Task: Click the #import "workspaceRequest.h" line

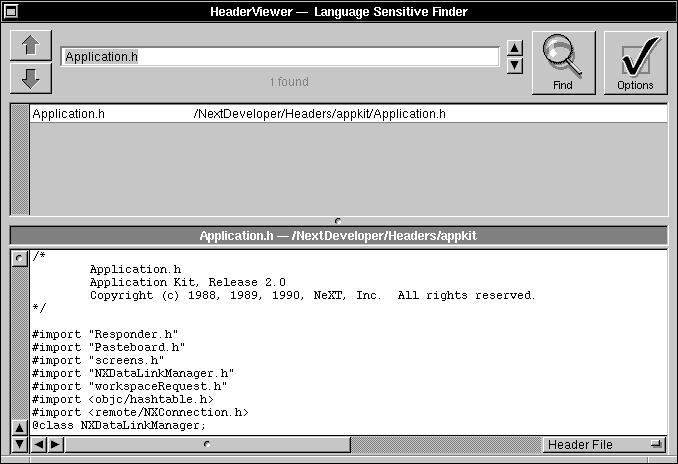Action: [130, 386]
